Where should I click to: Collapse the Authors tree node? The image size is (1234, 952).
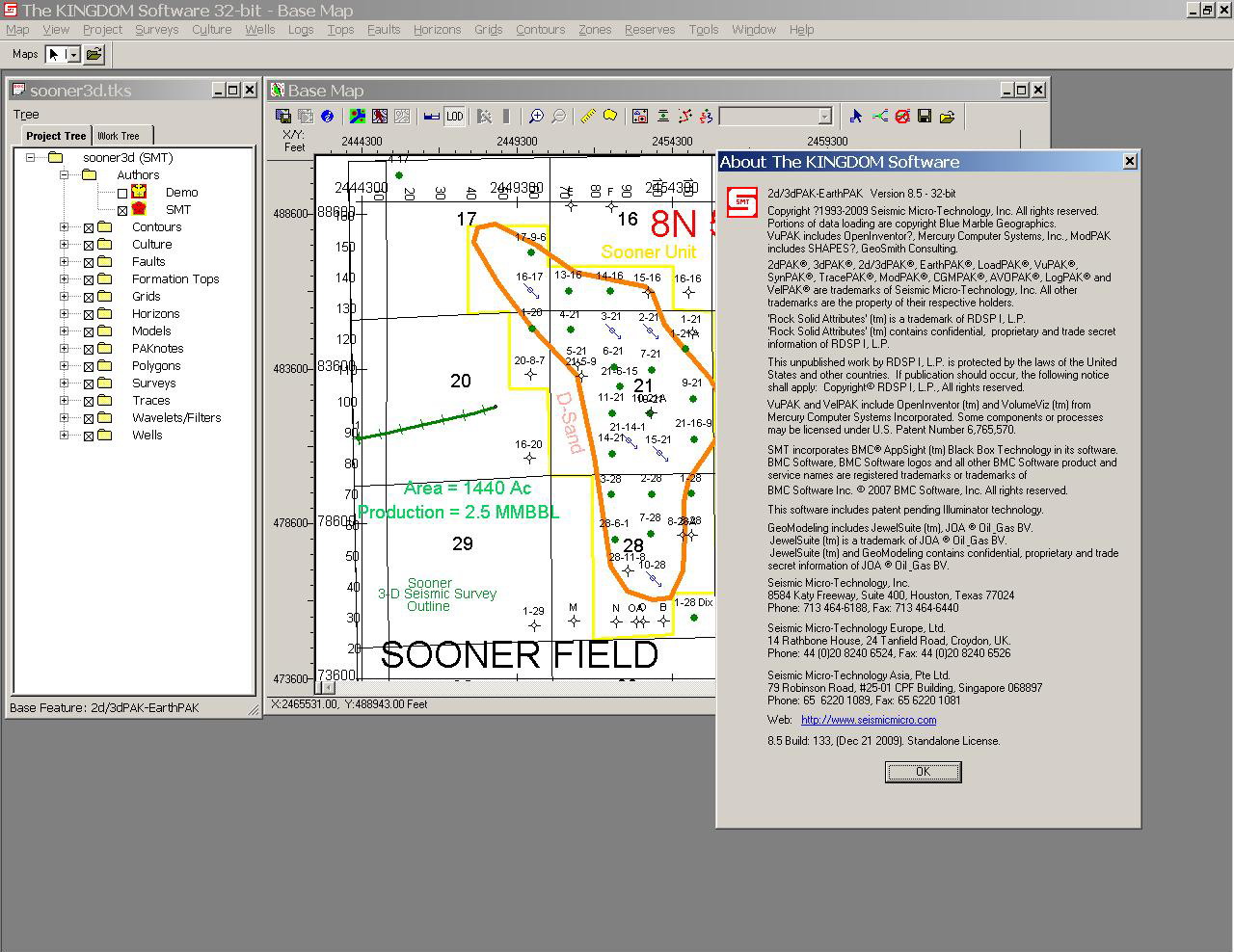(65, 174)
